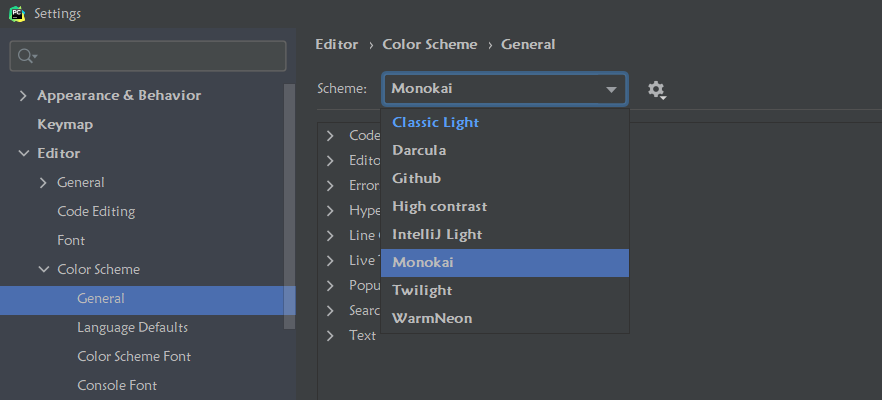Screen dimensions: 882x400
Task: Collapse the Color Scheme tree node
Action: click(x=43, y=270)
